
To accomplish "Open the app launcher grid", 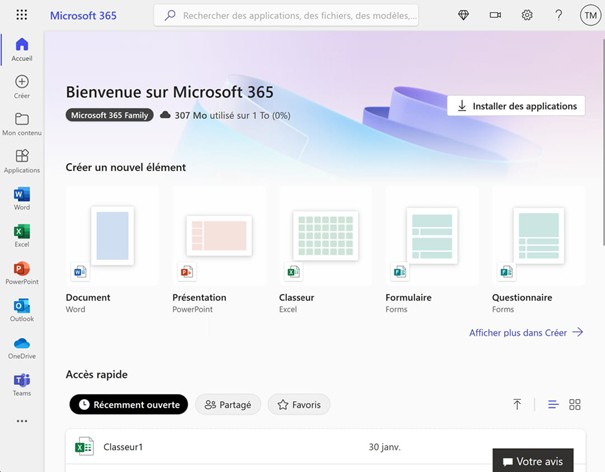I will click(x=22, y=15).
